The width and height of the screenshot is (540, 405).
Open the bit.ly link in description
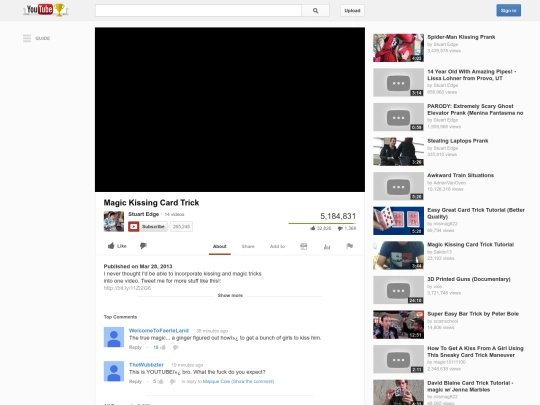click(127, 288)
